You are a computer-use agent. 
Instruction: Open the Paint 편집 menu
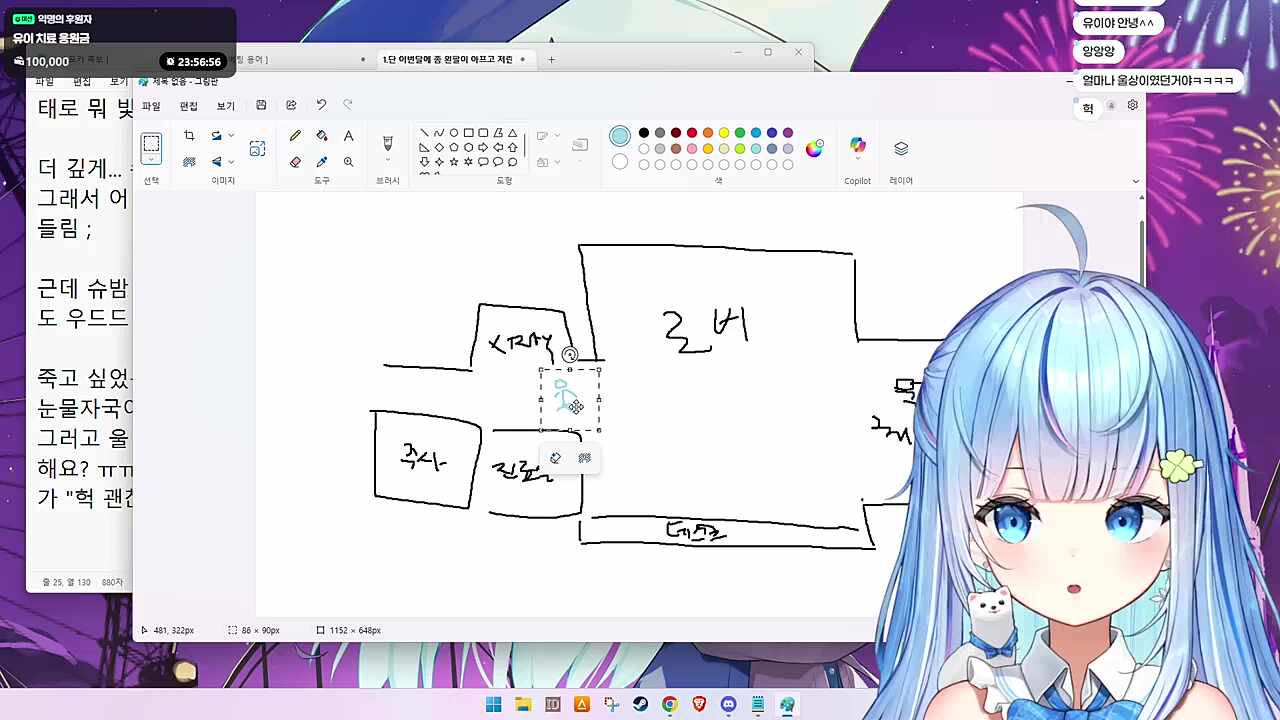(x=188, y=106)
